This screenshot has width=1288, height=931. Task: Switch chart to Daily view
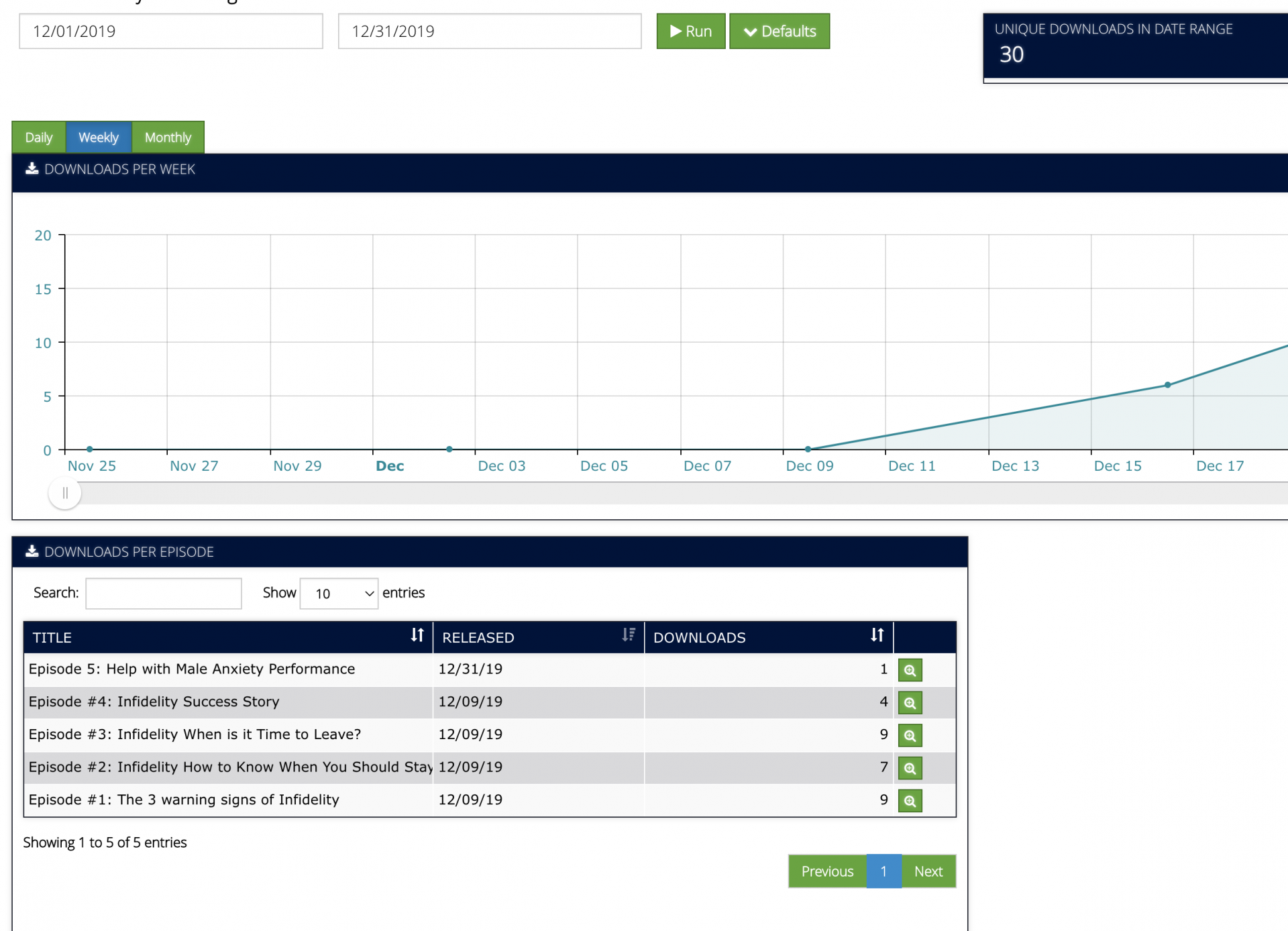[39, 138]
